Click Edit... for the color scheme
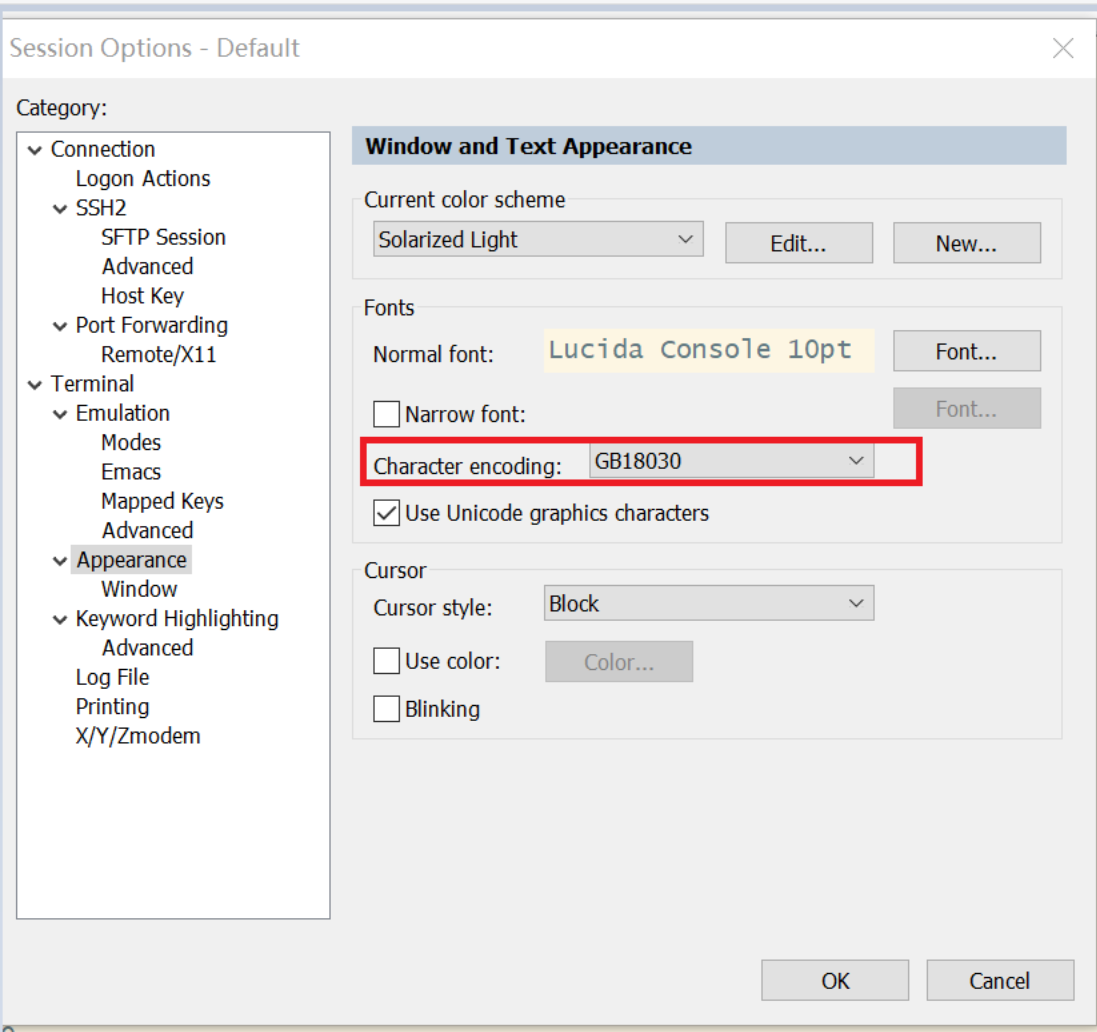The width and height of the screenshot is (1097, 1032). tap(799, 243)
